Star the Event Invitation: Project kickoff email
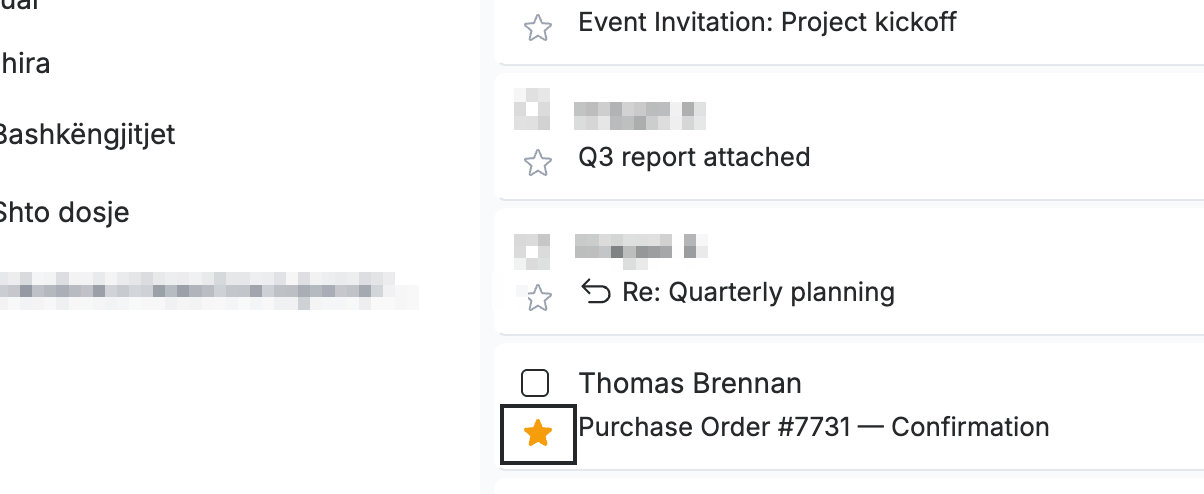The height and width of the screenshot is (494, 1204). pyautogui.click(x=538, y=28)
